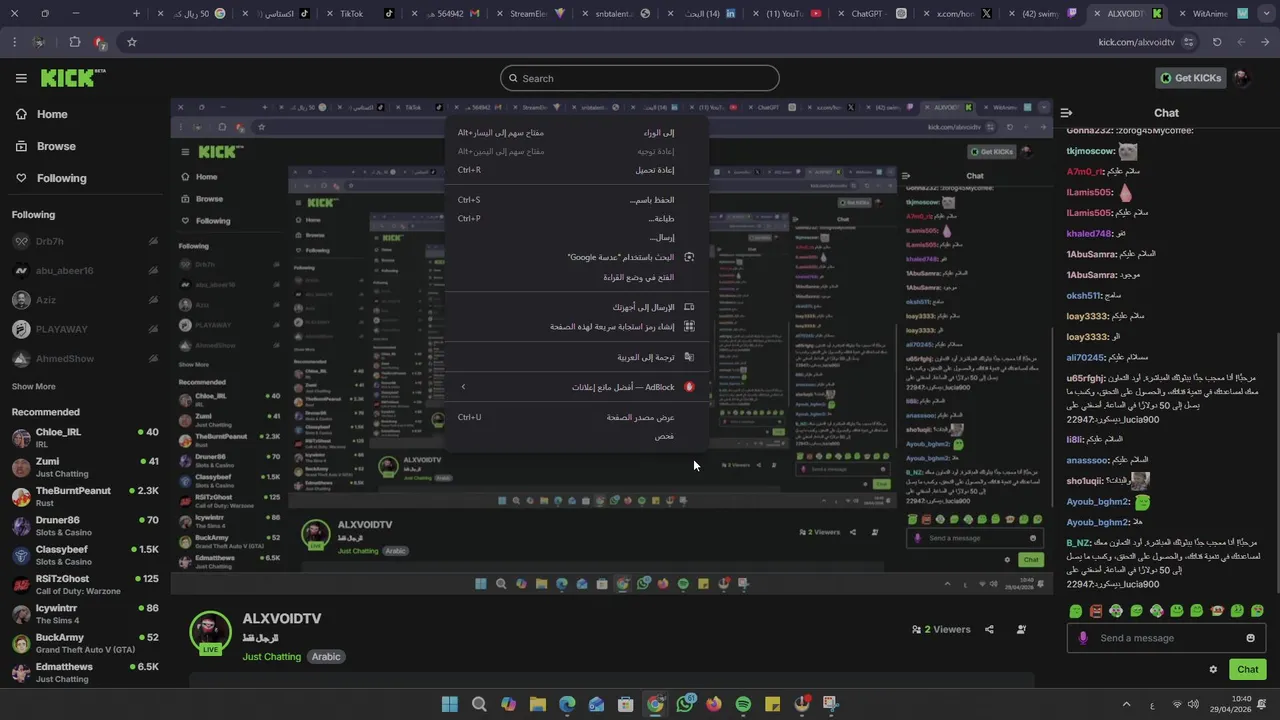The width and height of the screenshot is (1280, 720).
Task: Open recommended channel RSITzGhost
Action: [85, 584]
